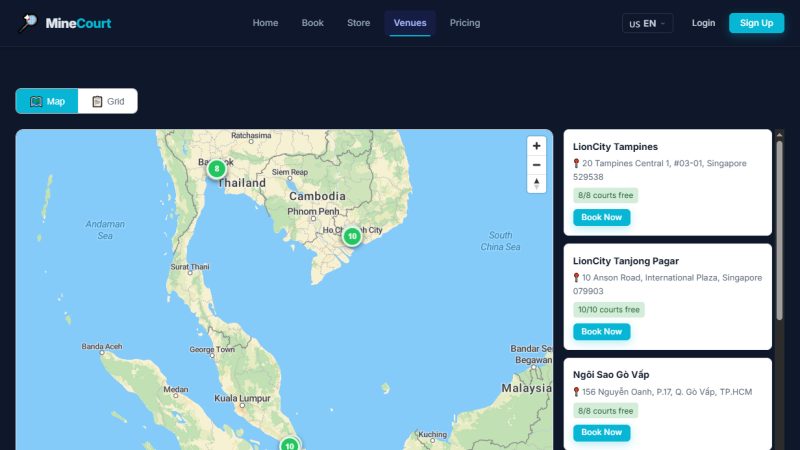Click the 8/8 courts free badge for Tampines
The width and height of the screenshot is (800, 450).
click(605, 195)
